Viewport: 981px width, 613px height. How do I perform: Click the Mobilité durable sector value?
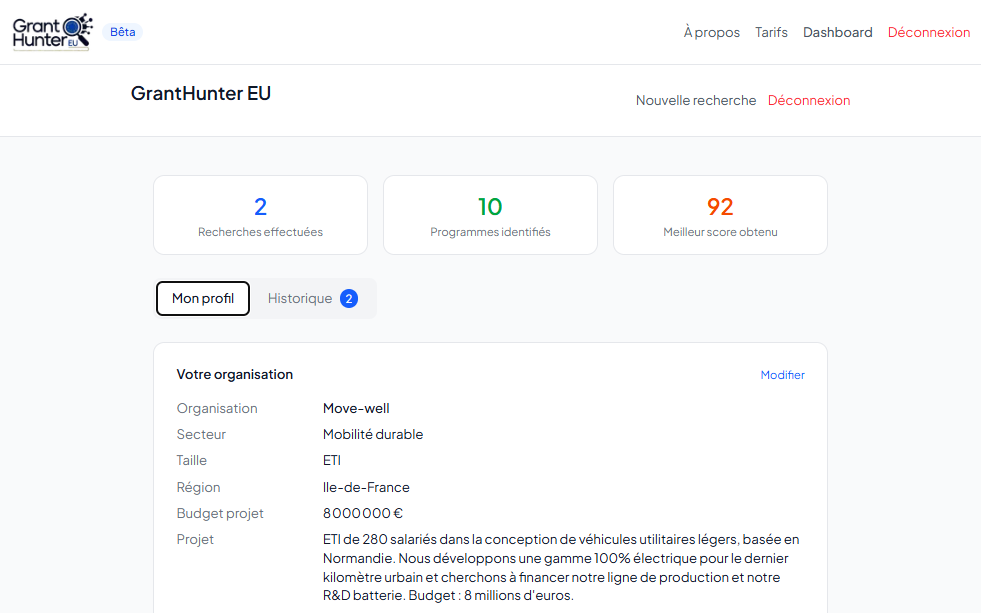point(373,434)
